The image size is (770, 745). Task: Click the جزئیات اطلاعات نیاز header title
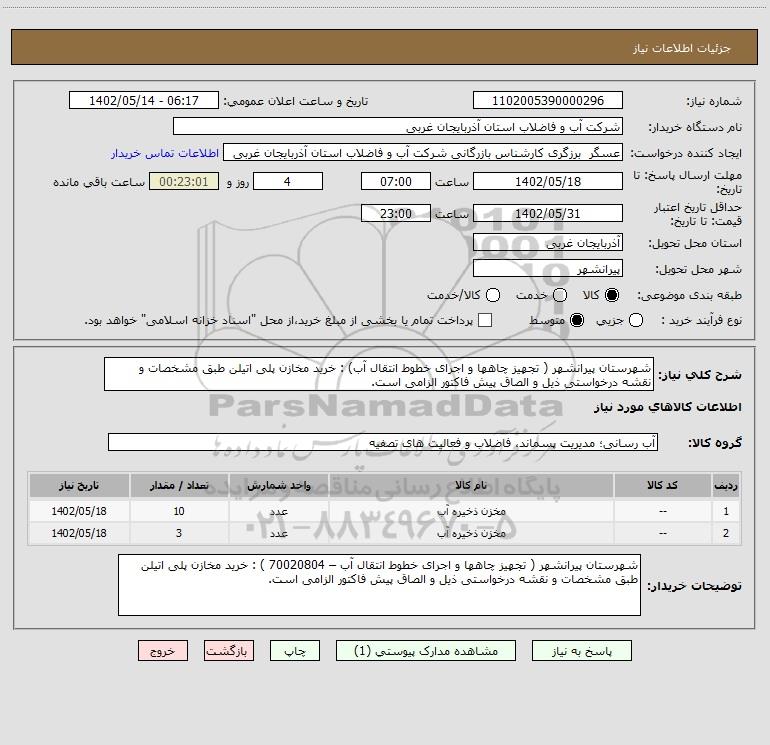(x=681, y=48)
